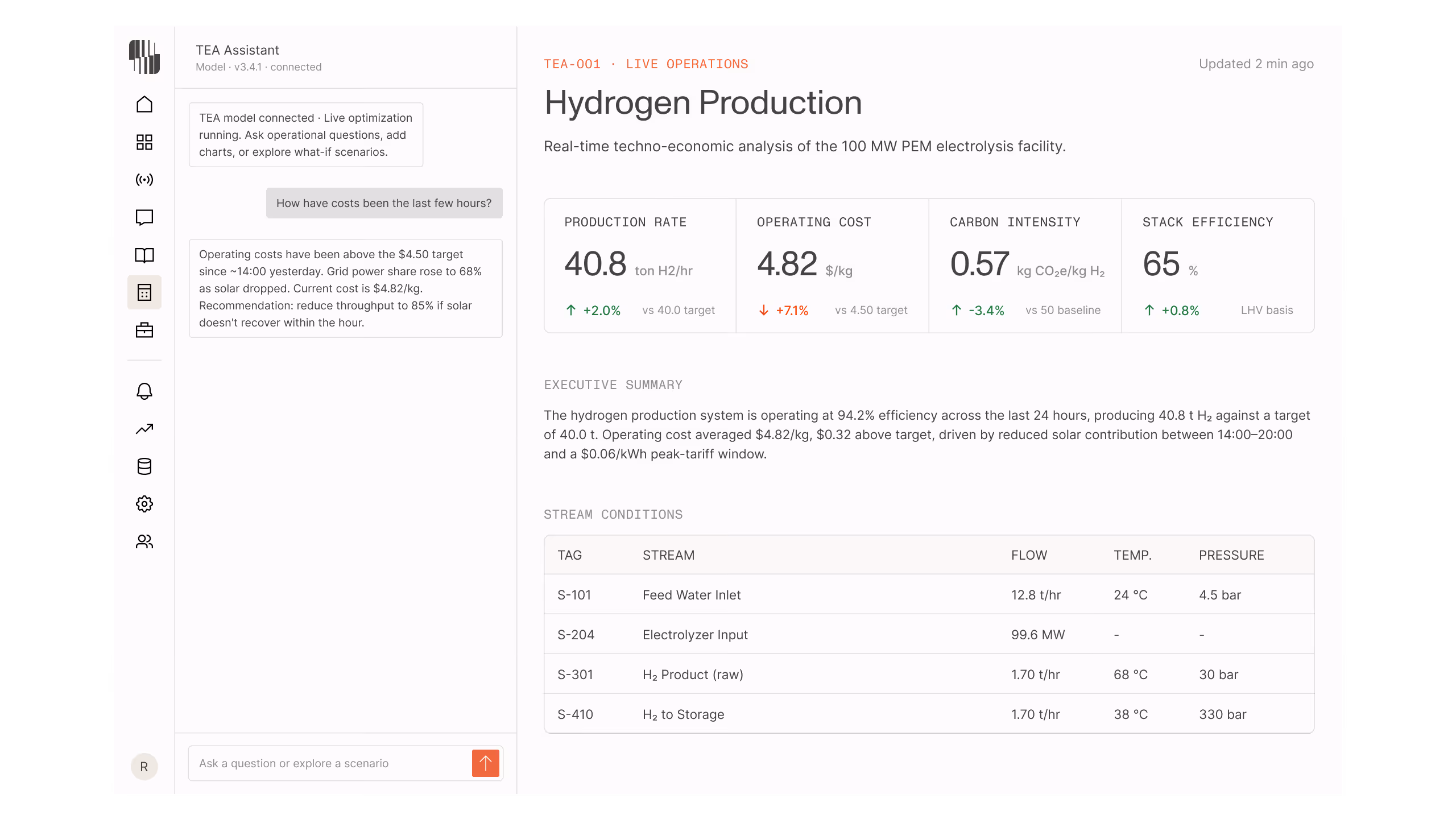The width and height of the screenshot is (1456, 819).
Task: Click the 'TEA Assistant' panel title
Action: (238, 50)
